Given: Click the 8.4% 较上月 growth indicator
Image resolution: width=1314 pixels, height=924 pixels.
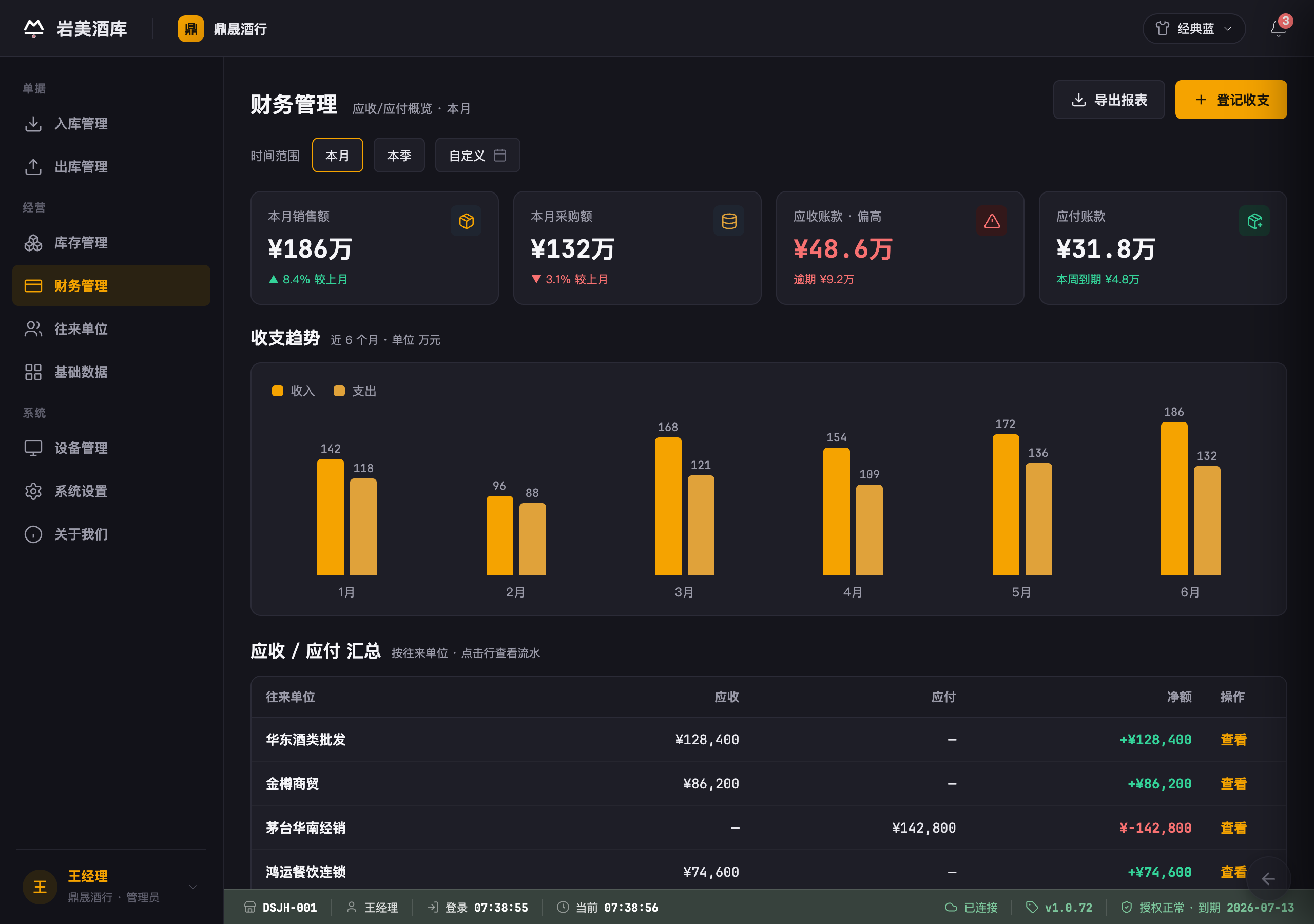Looking at the screenshot, I should coord(308,279).
